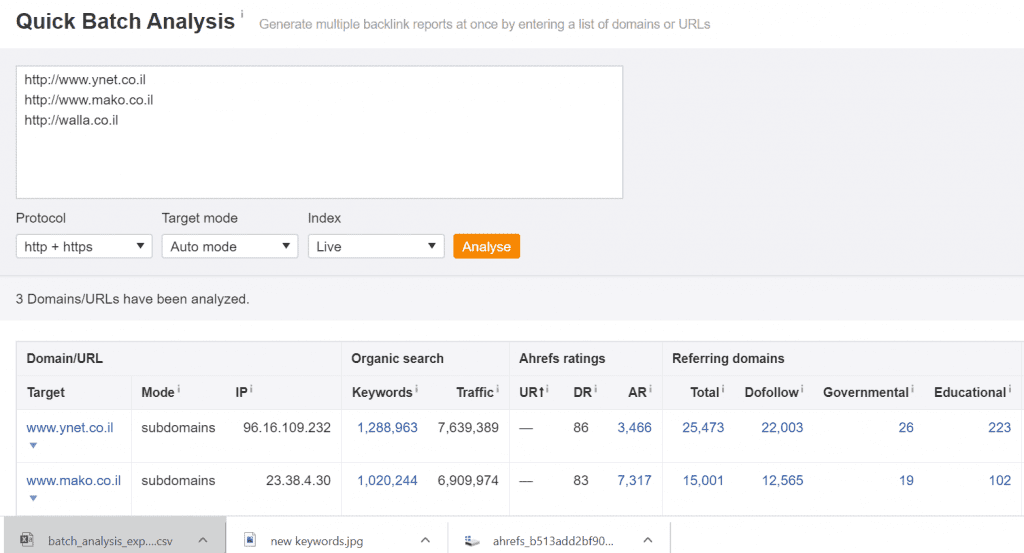Open mako total referring domains 15,001
Image resolution: width=1024 pixels, height=553 pixels.
(x=703, y=481)
